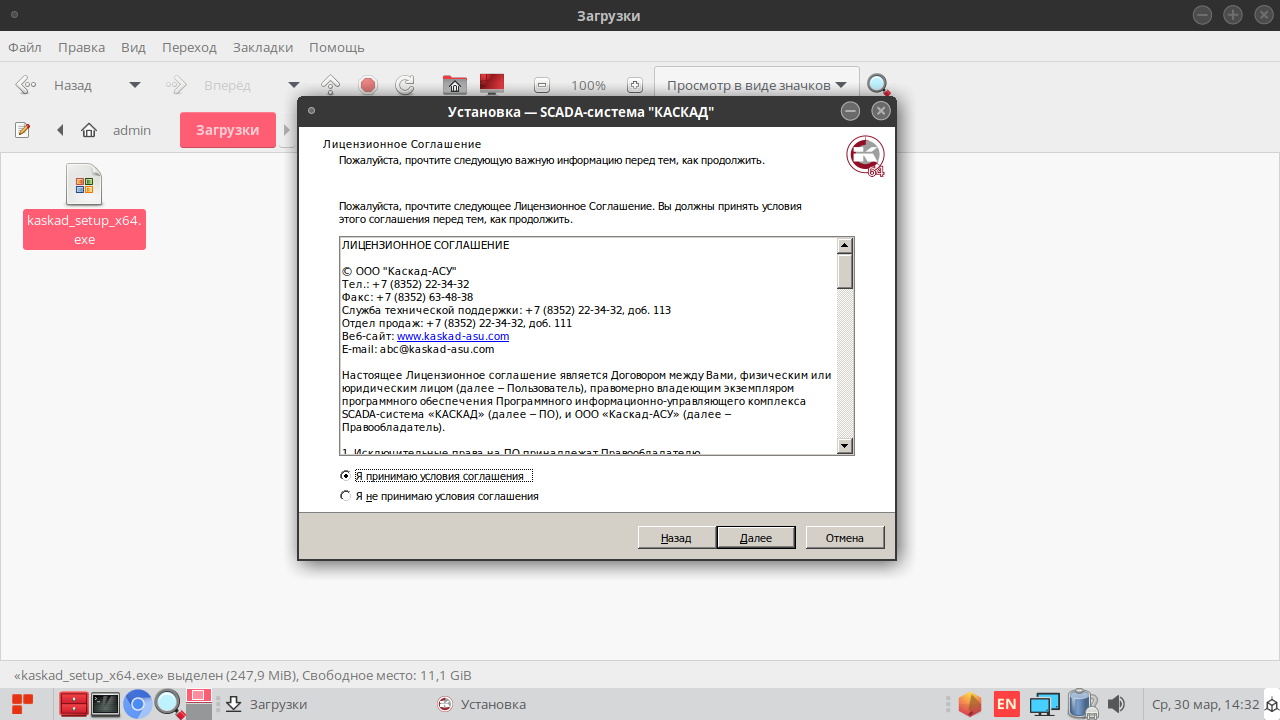
Task: Click the red Stop loading icon
Action: click(x=368, y=85)
